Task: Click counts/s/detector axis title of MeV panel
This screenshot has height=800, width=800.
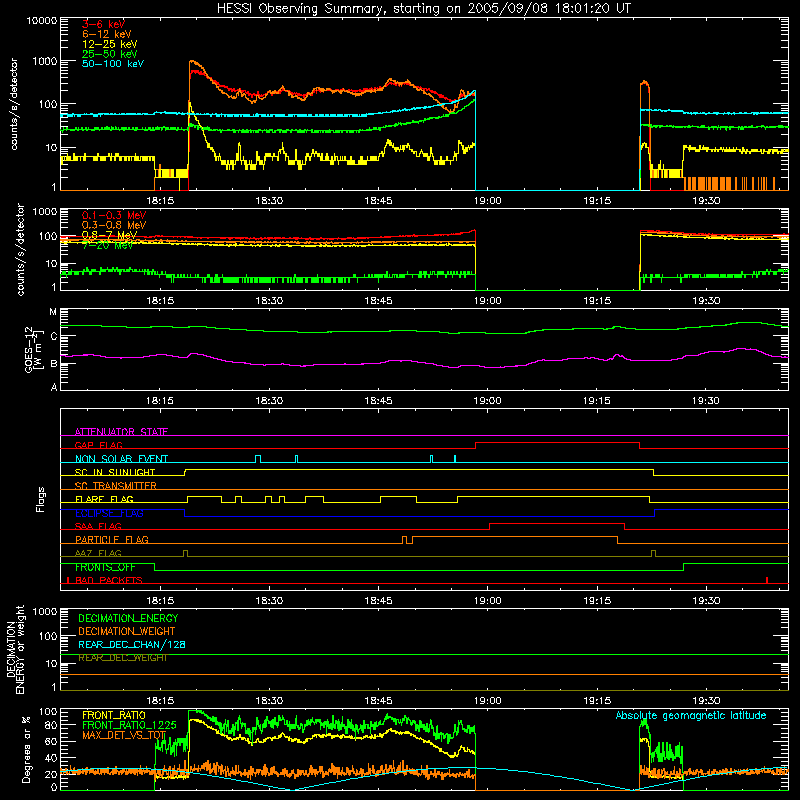Action: (20, 249)
